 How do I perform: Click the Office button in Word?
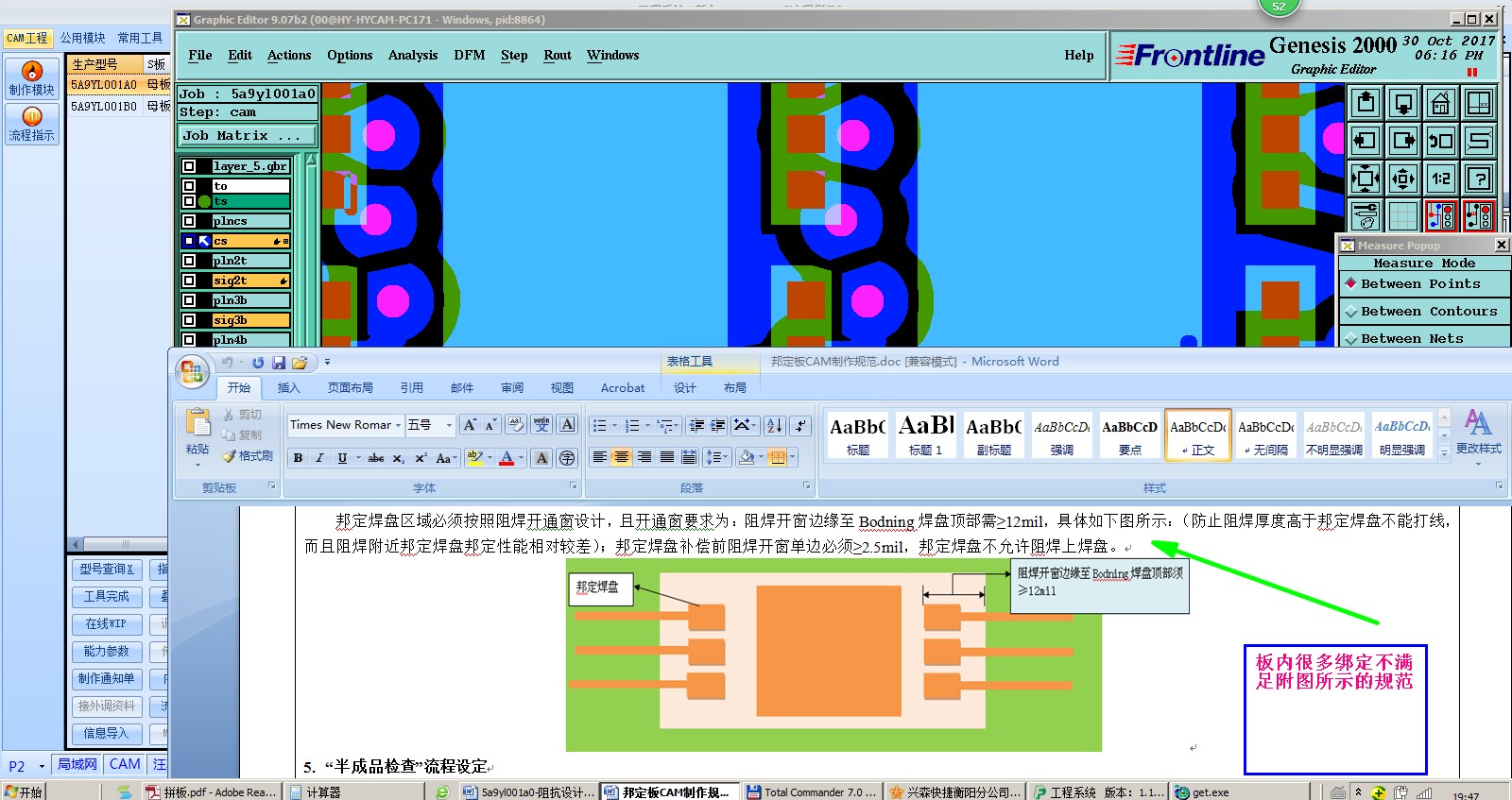point(192,371)
